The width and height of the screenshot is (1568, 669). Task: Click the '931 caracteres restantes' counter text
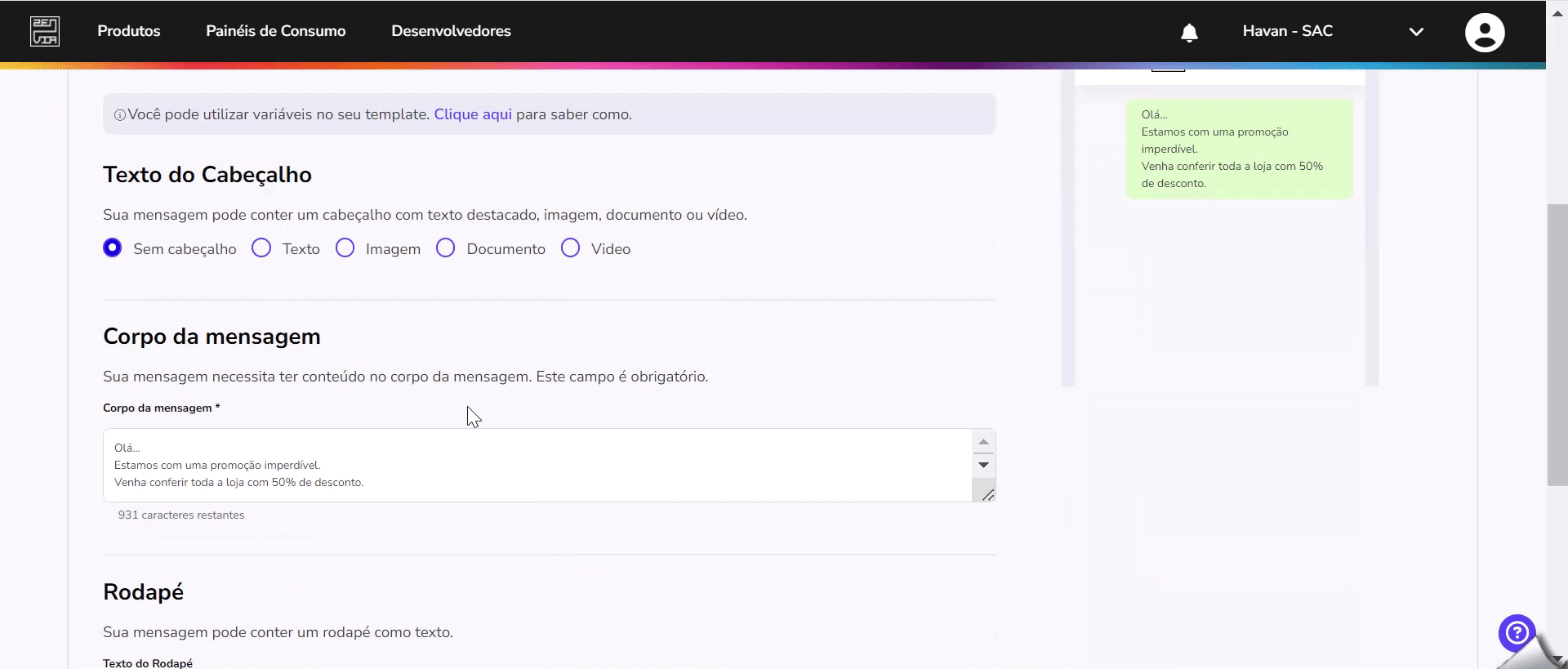[181, 515]
